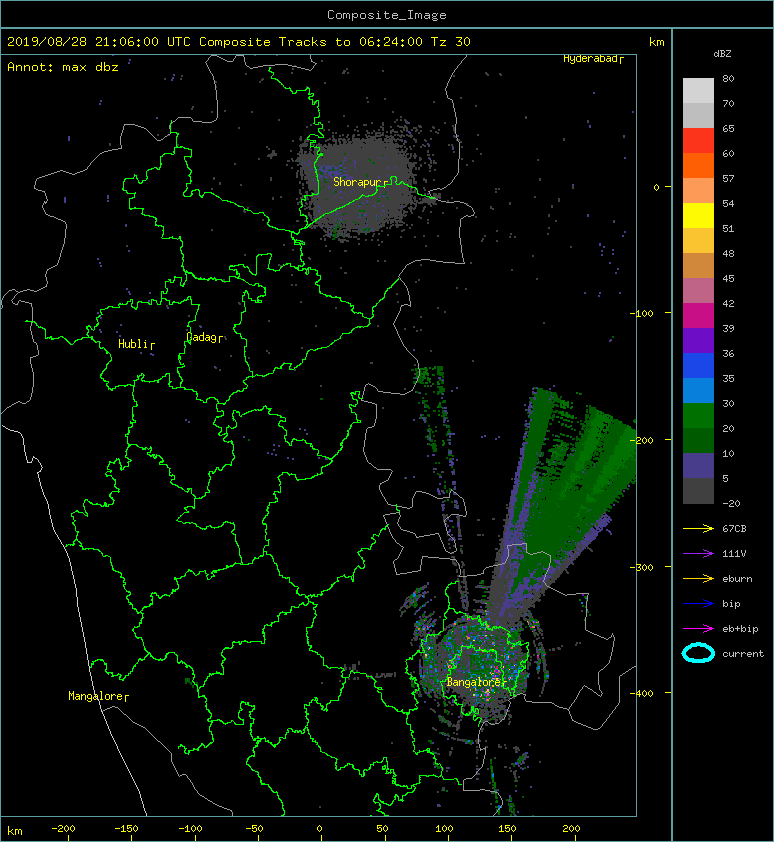This screenshot has height=842, width=774.
Task: Click the 'Annot: max dbz' annotation label
Action: click(63, 67)
